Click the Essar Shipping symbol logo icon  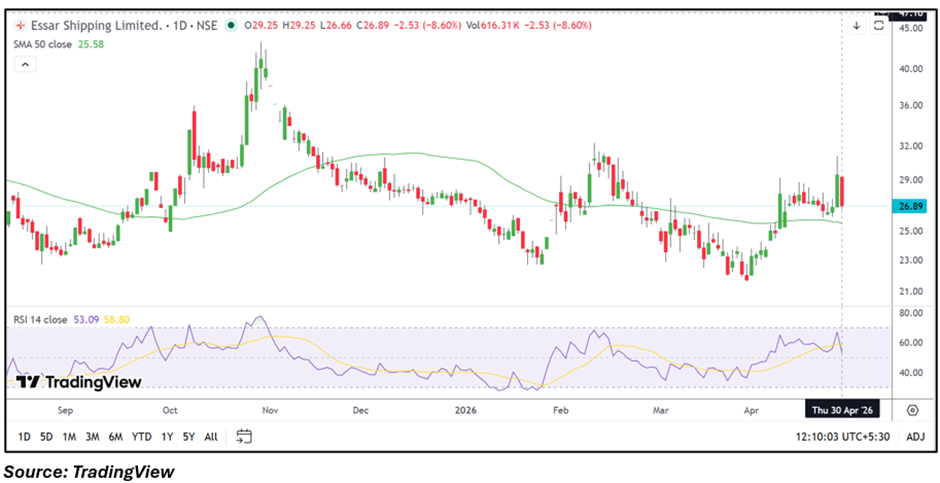[20, 27]
